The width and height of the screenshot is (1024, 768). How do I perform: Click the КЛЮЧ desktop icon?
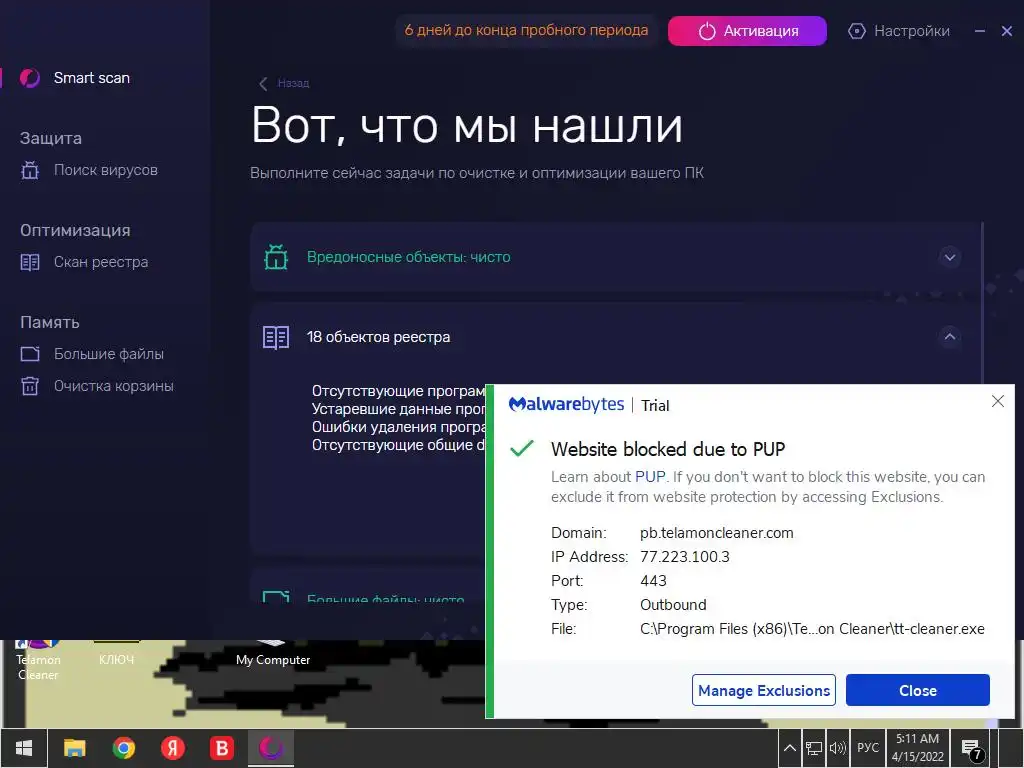click(x=116, y=654)
